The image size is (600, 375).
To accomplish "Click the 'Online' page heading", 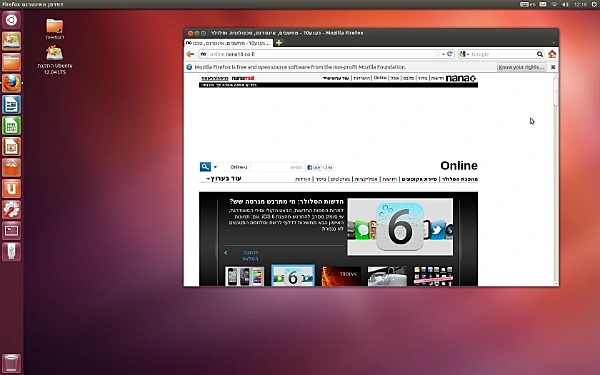I will click(458, 166).
